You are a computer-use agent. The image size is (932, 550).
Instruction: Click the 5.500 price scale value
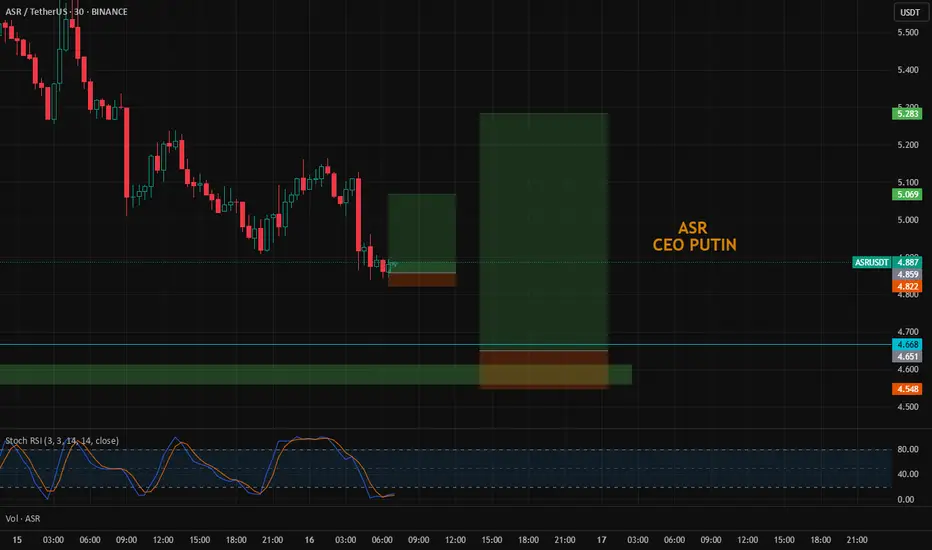(908, 32)
